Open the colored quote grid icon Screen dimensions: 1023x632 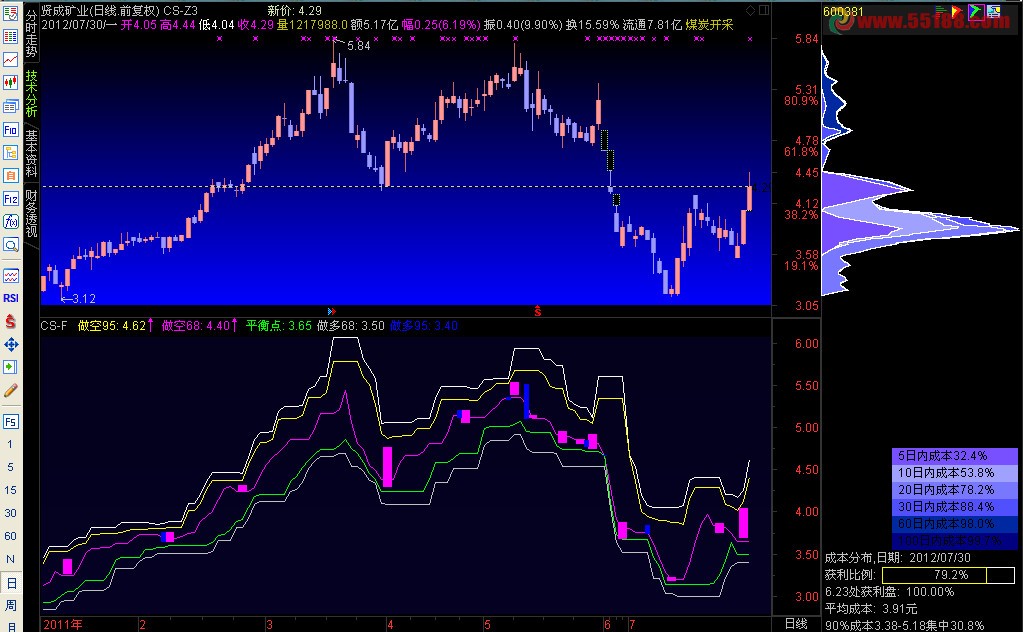10,36
